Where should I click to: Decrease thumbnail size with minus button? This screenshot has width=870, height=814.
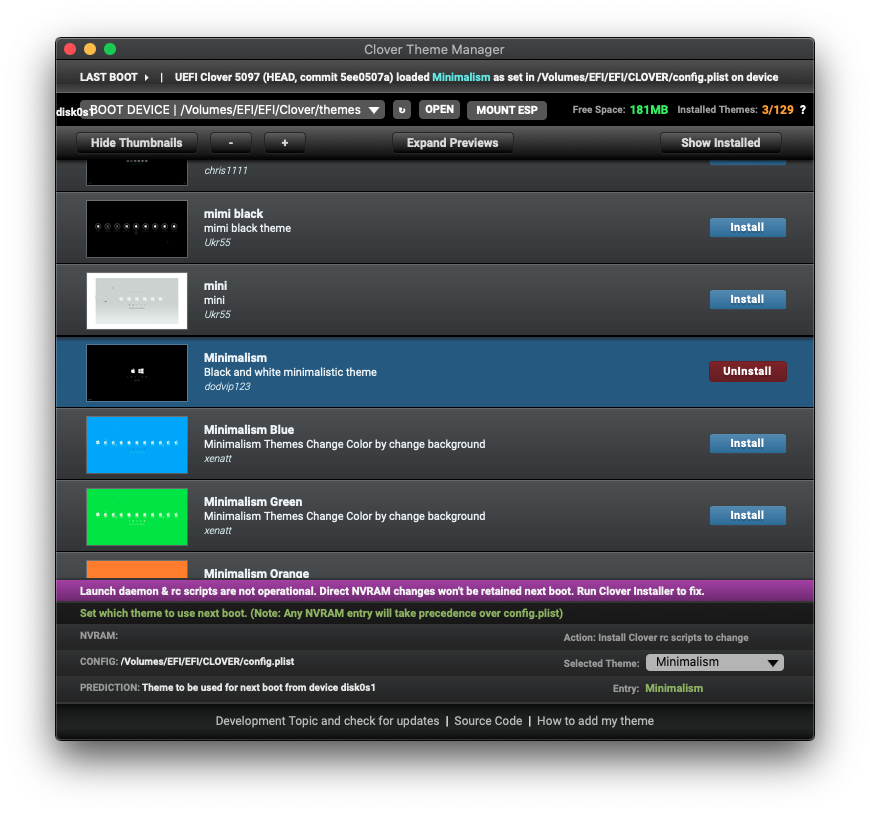point(231,143)
